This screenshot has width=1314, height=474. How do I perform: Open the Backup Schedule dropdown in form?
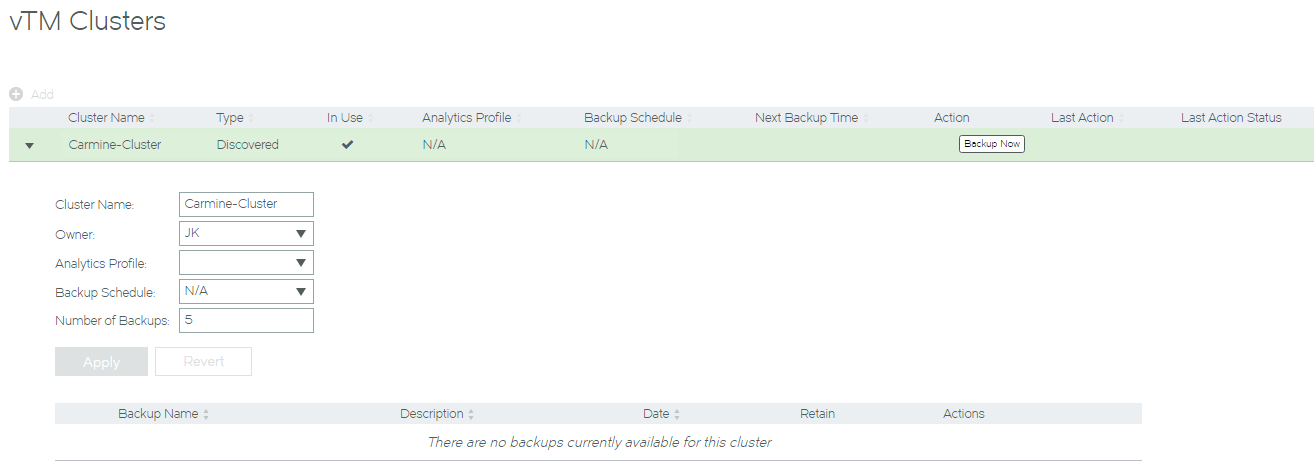246,292
